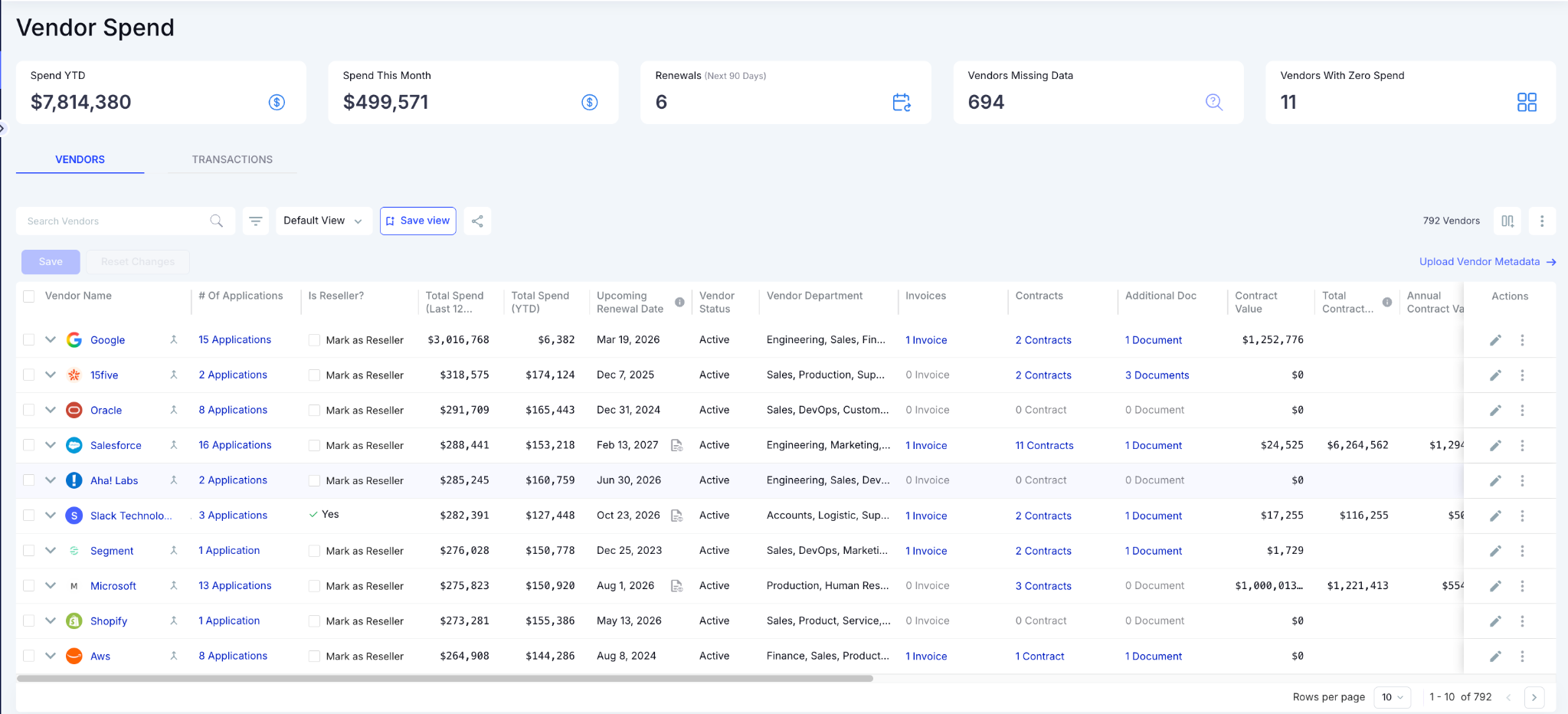Click the info icon by Upcoming Renewal Date
The image size is (1568, 714).
pyautogui.click(x=679, y=302)
